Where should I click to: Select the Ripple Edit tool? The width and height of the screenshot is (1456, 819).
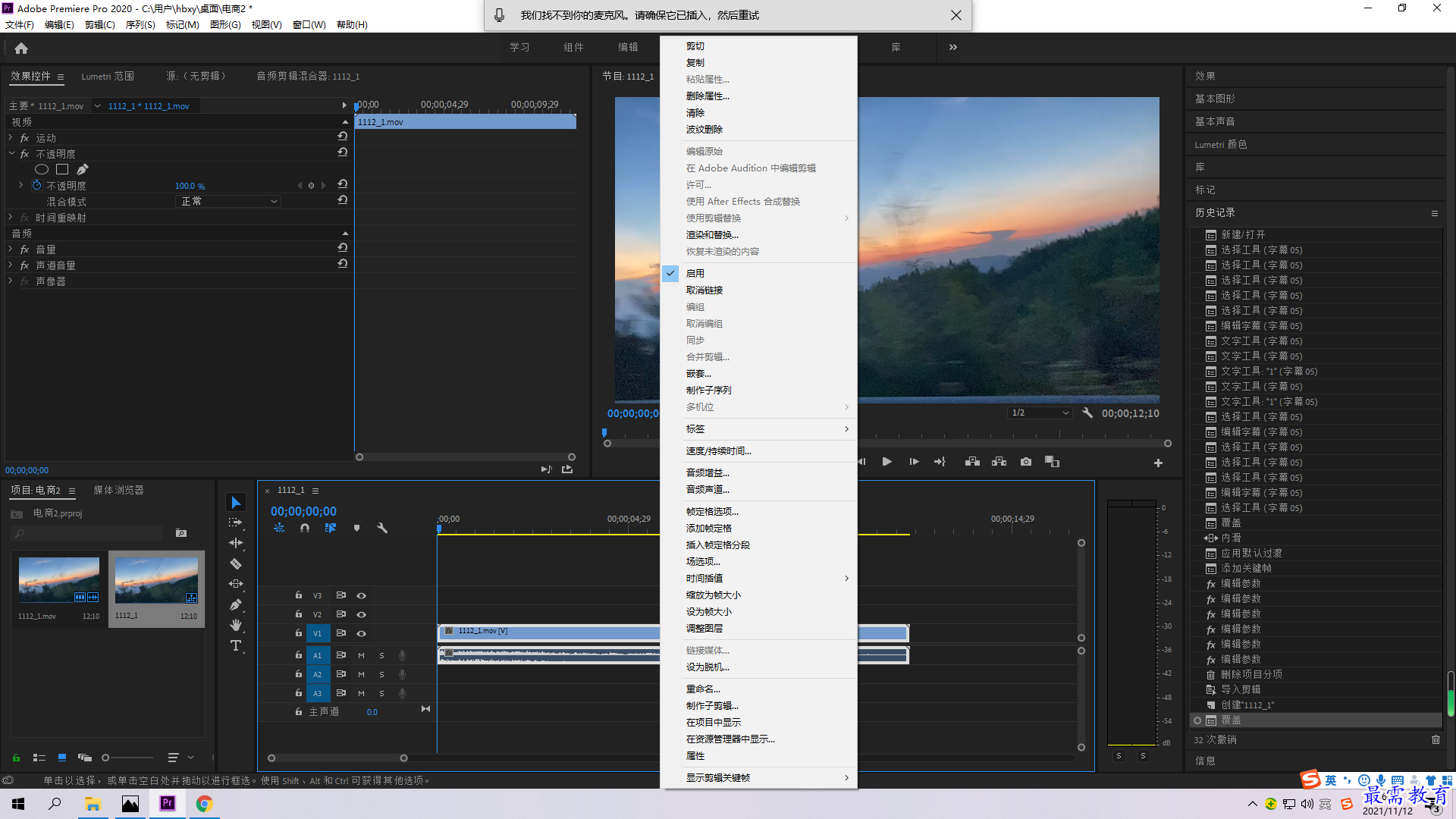(236, 543)
